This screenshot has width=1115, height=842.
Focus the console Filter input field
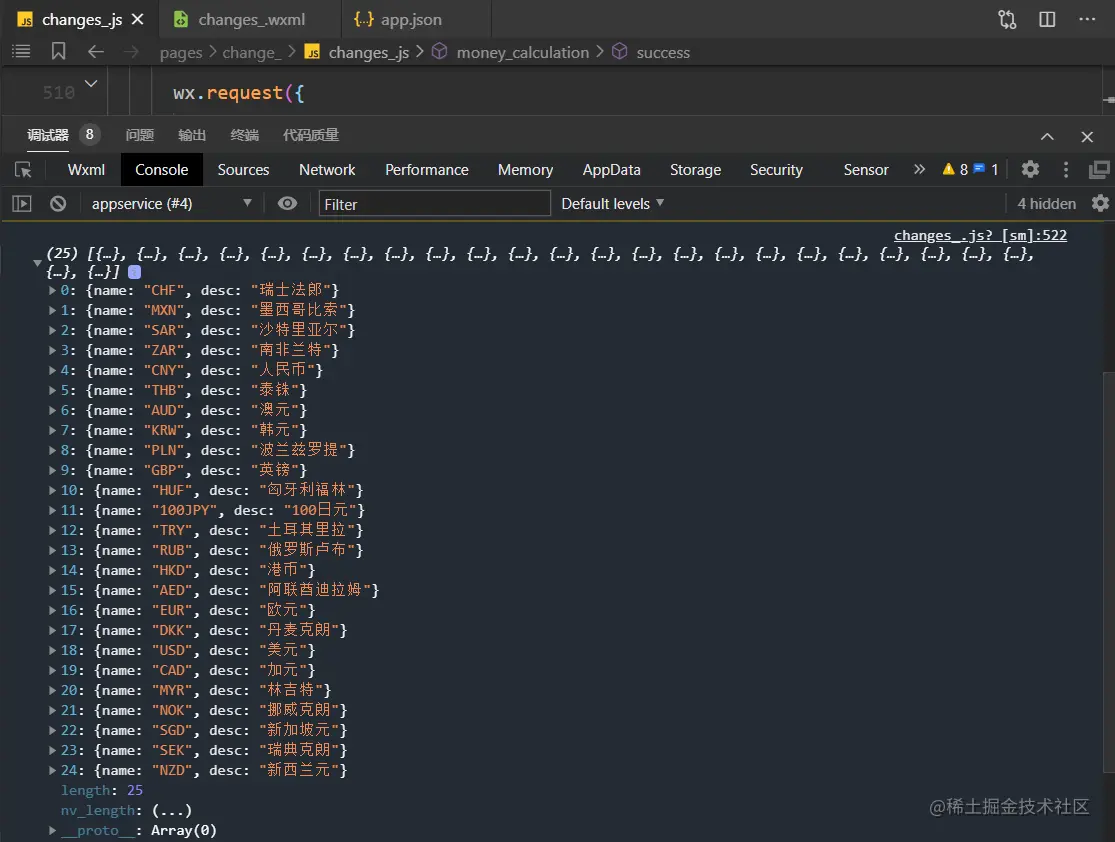pos(434,204)
